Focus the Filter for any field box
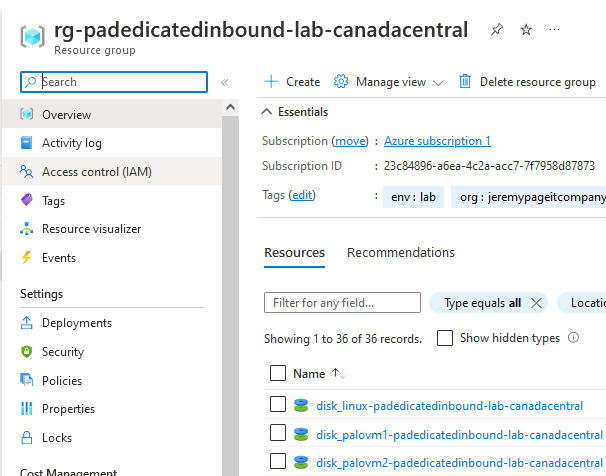 (342, 302)
